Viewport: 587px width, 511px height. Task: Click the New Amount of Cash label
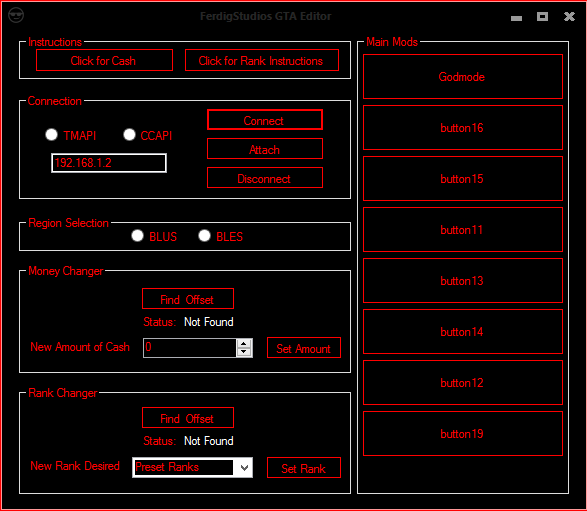(x=80, y=347)
